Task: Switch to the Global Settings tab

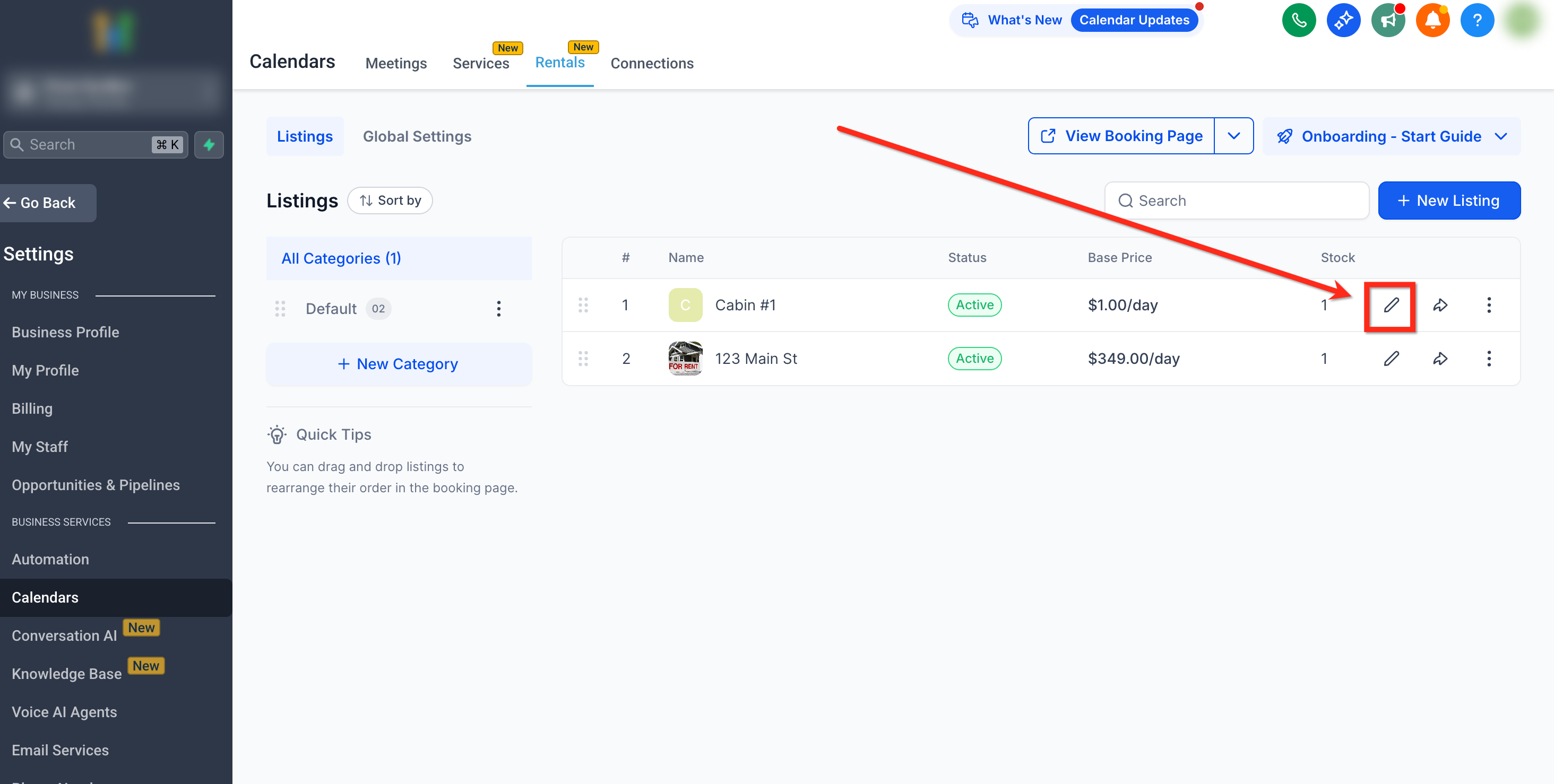Action: tap(417, 136)
